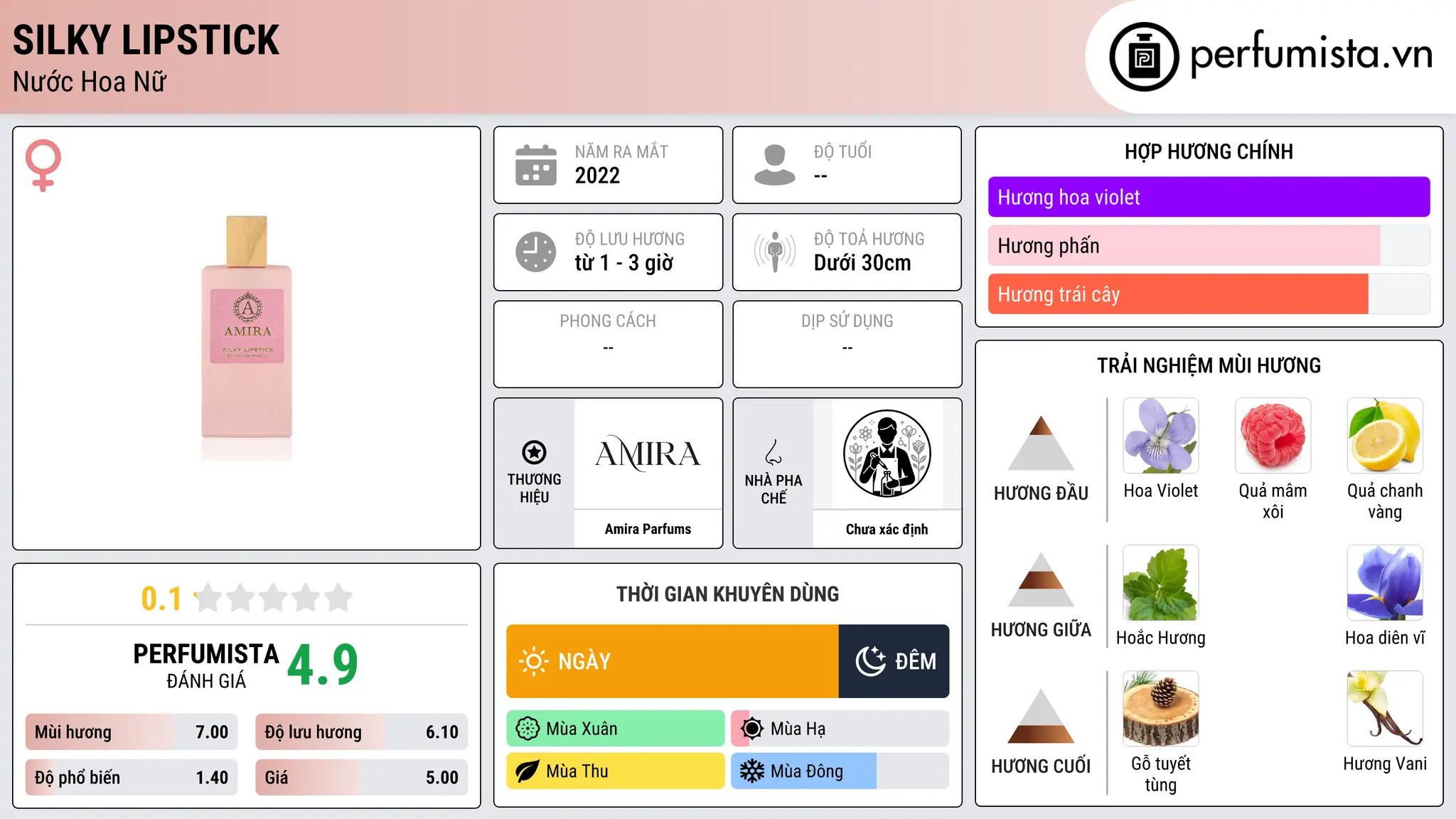
Task: Click the purple Hương hoa violet bar
Action: tap(1209, 197)
